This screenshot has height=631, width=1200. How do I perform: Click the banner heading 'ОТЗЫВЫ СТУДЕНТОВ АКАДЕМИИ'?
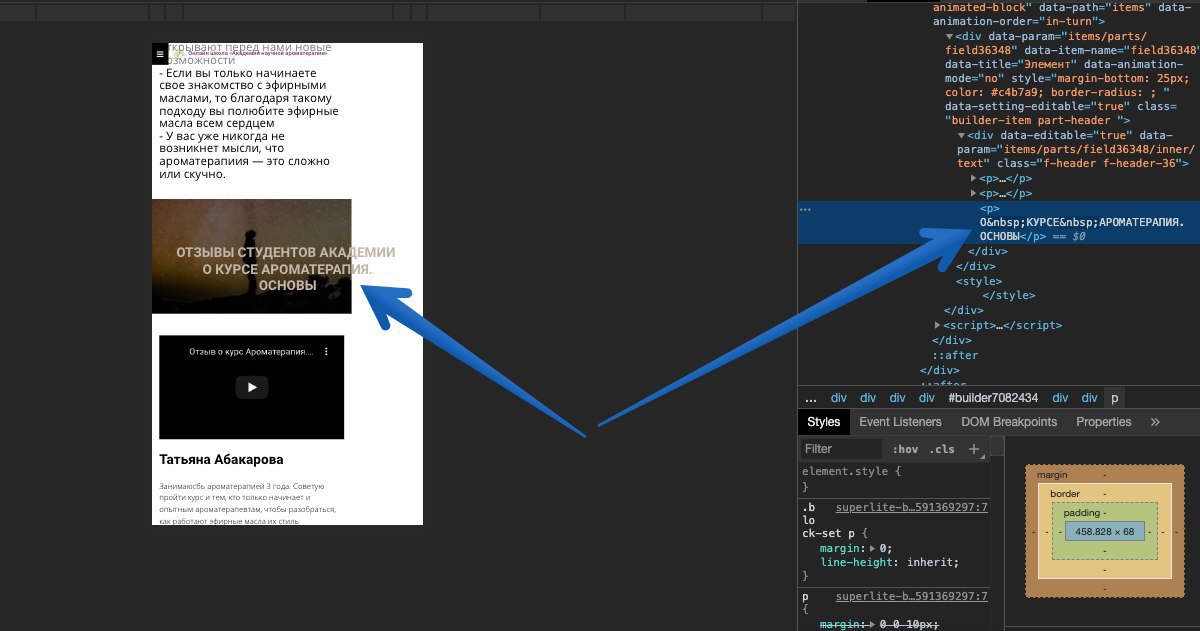[286, 253]
